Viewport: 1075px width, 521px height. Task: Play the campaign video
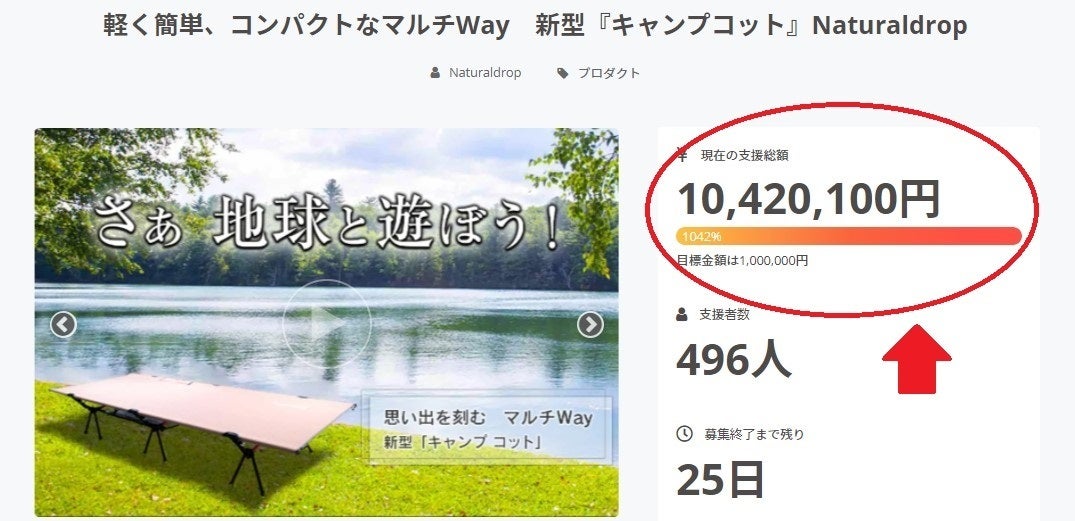(x=326, y=324)
